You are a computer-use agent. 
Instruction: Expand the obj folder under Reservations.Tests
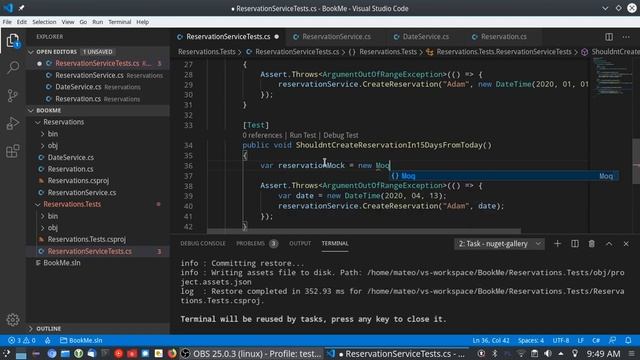coord(98,228)
